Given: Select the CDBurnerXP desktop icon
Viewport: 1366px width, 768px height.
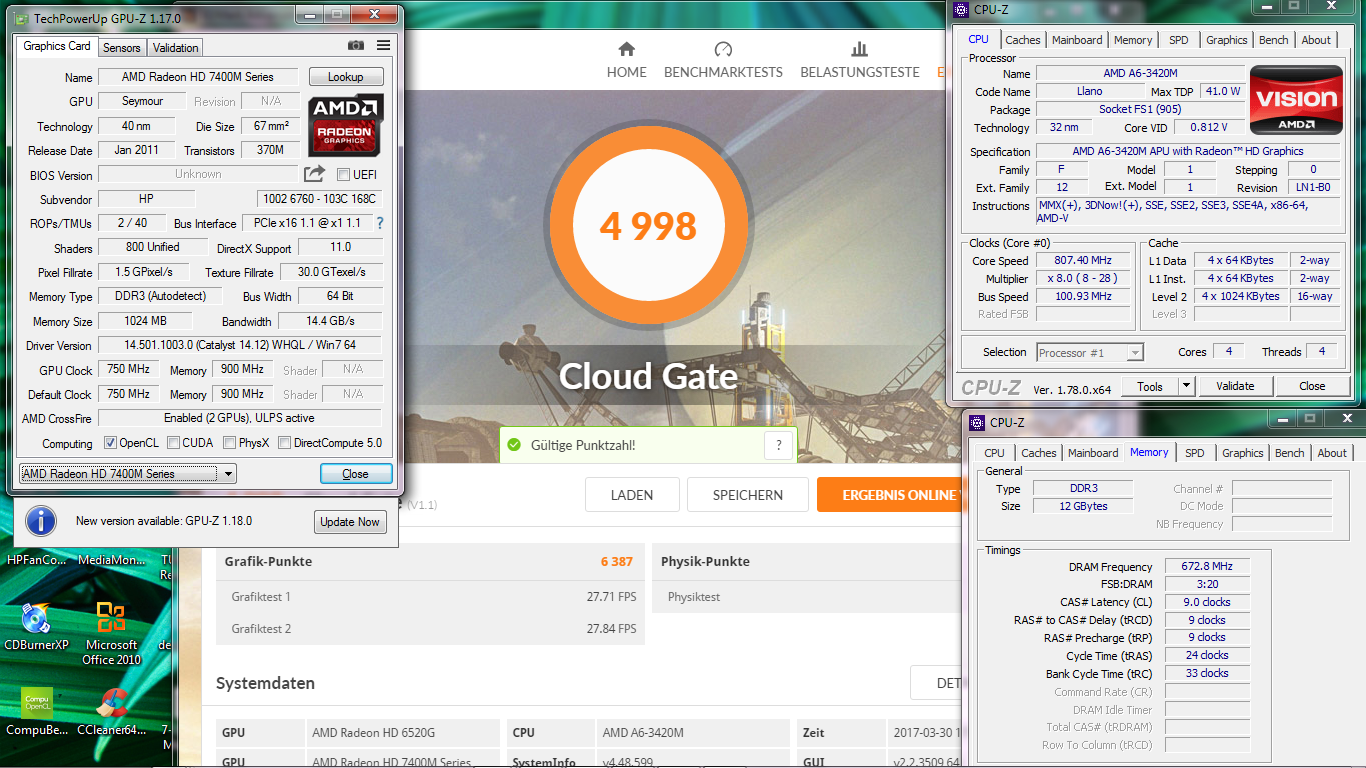Looking at the screenshot, I should [36, 620].
